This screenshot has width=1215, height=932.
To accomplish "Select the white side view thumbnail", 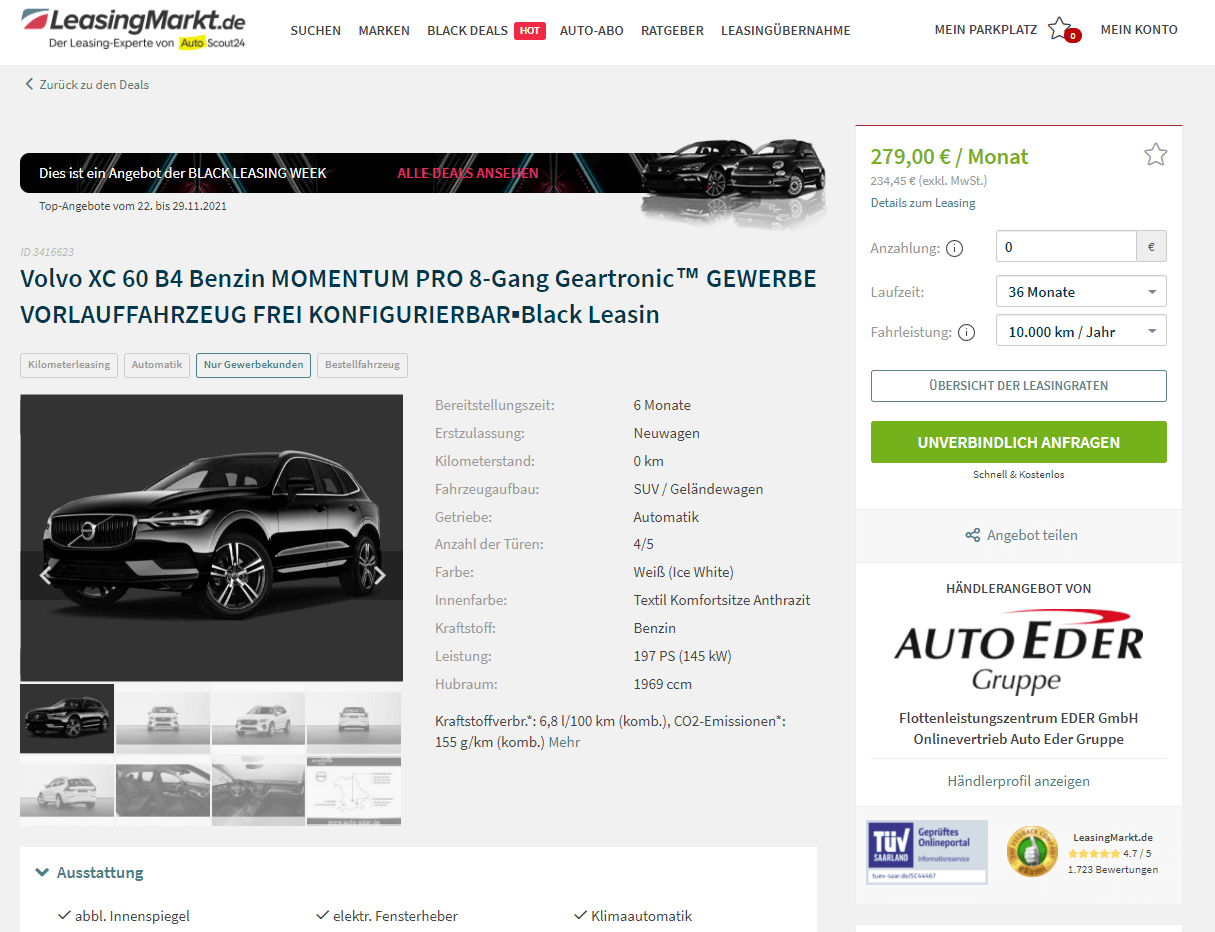I will (67, 790).
